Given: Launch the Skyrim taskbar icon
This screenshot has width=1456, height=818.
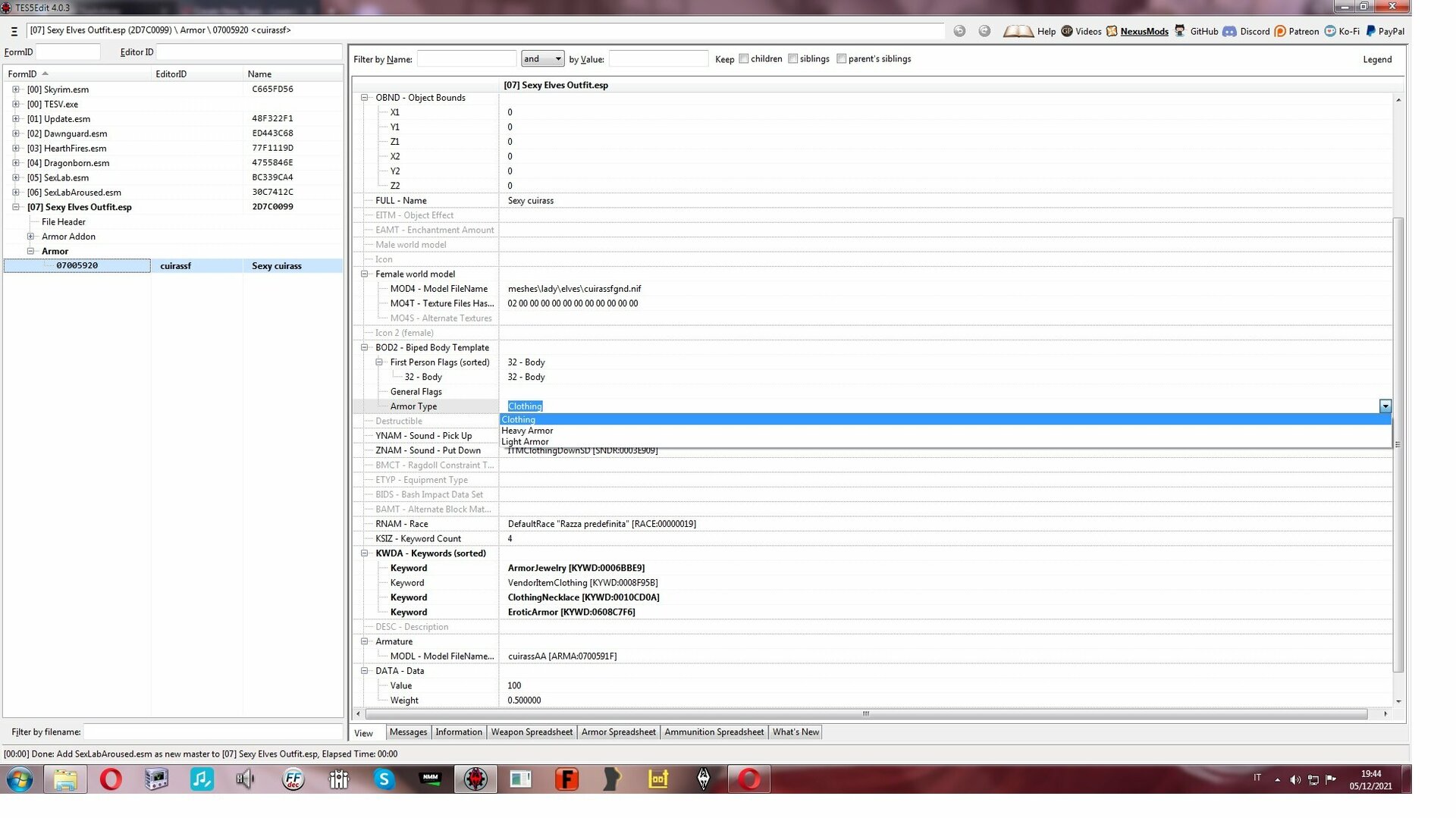Looking at the screenshot, I should click(704, 779).
